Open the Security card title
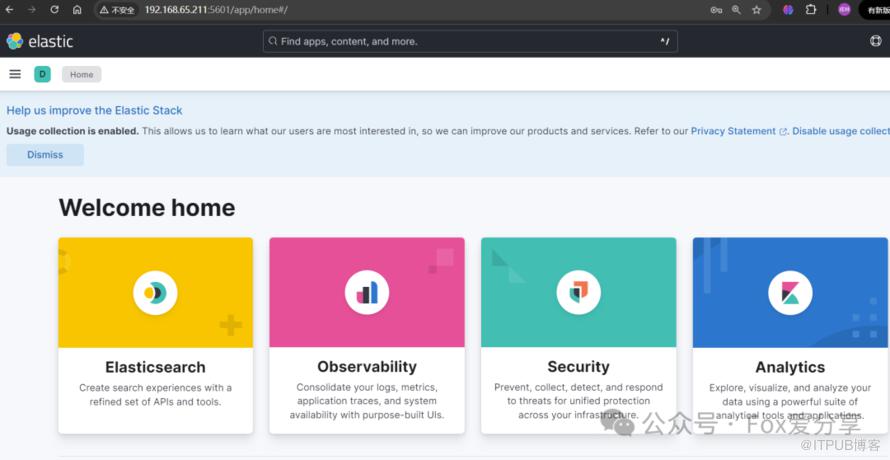 coord(578,367)
